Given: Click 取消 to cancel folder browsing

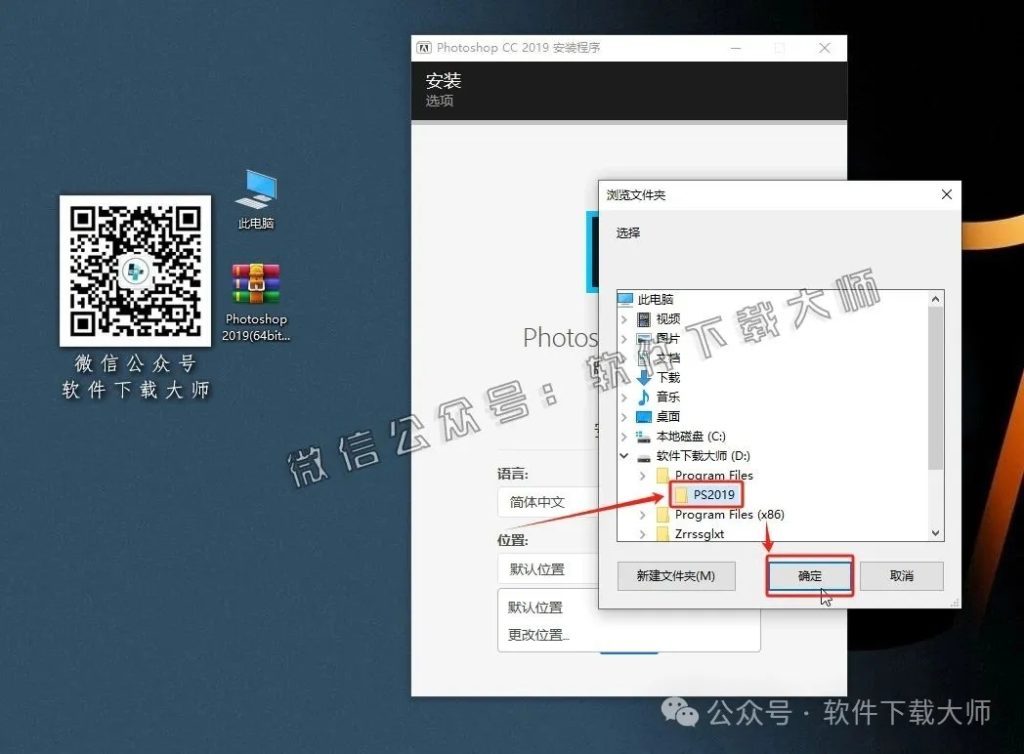Looking at the screenshot, I should [901, 576].
